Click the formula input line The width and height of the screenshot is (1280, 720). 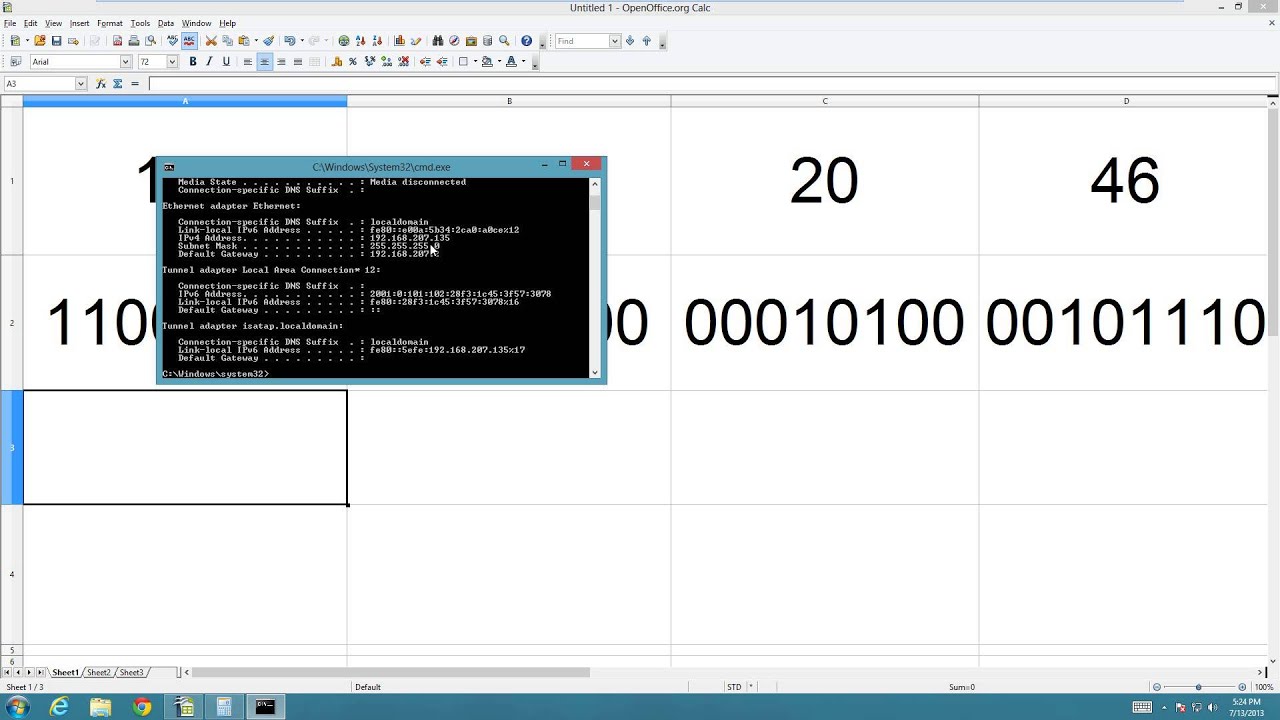pyautogui.click(x=712, y=84)
